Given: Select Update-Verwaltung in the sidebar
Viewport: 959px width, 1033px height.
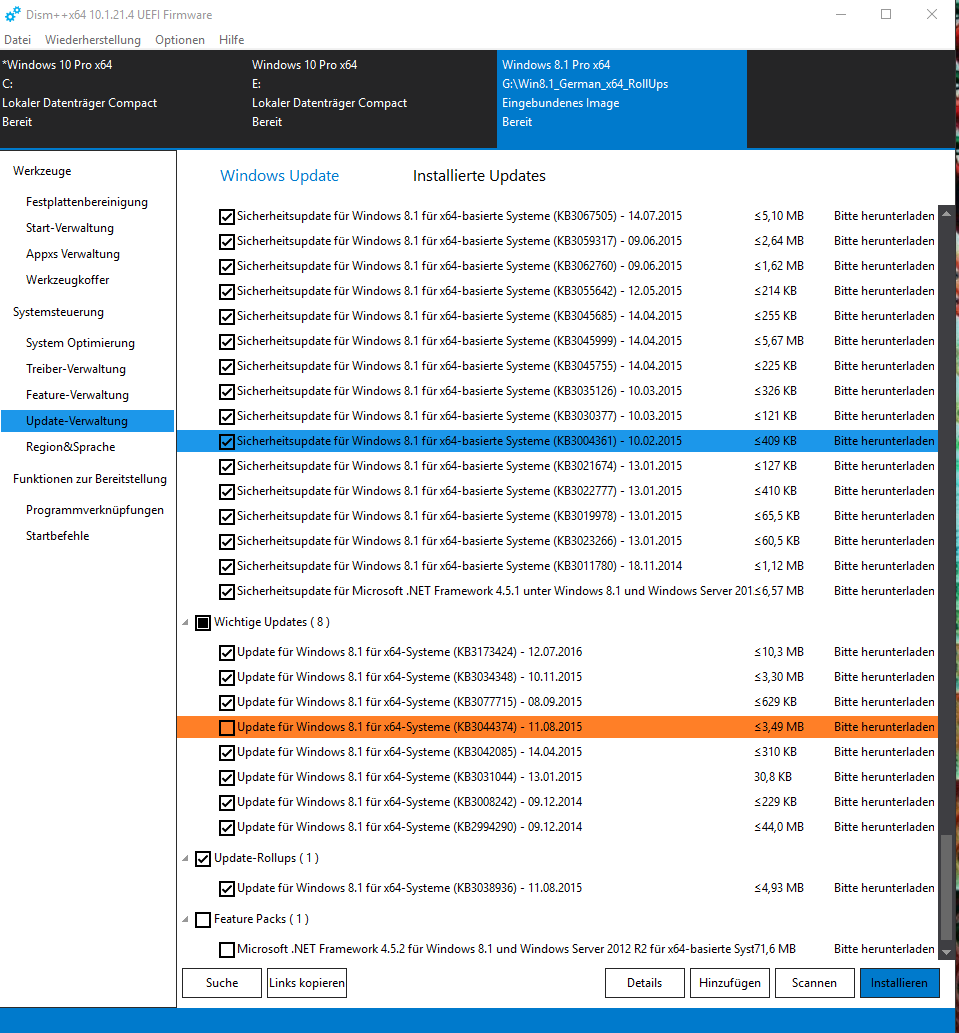Looking at the screenshot, I should [x=88, y=421].
